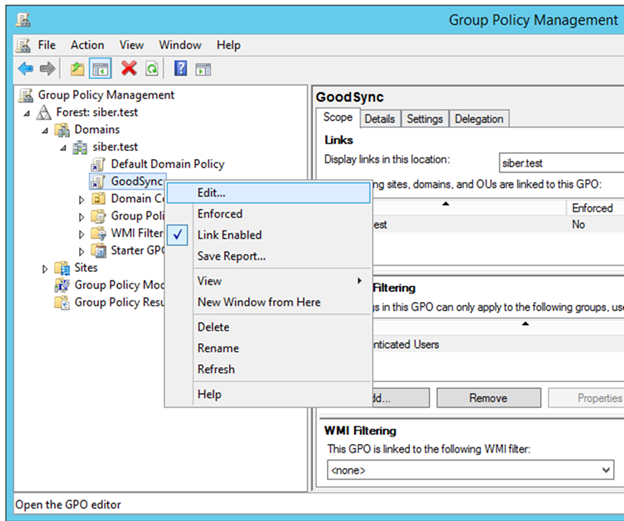
Task: Click the red X Delete toolbar icon
Action: pyautogui.click(x=129, y=68)
